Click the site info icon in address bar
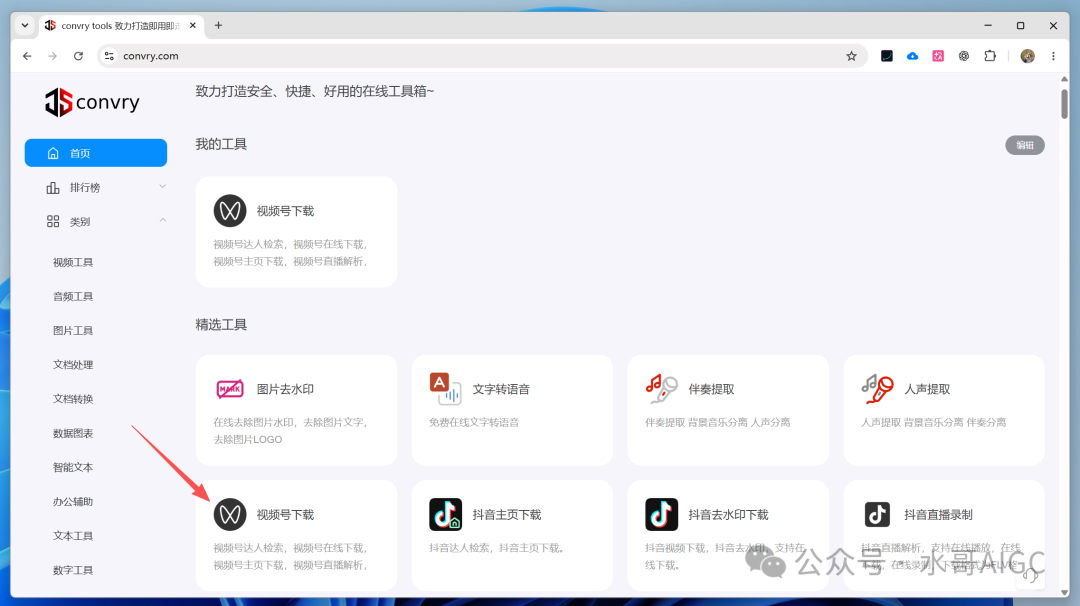Viewport: 1080px width, 606px height. coord(109,56)
